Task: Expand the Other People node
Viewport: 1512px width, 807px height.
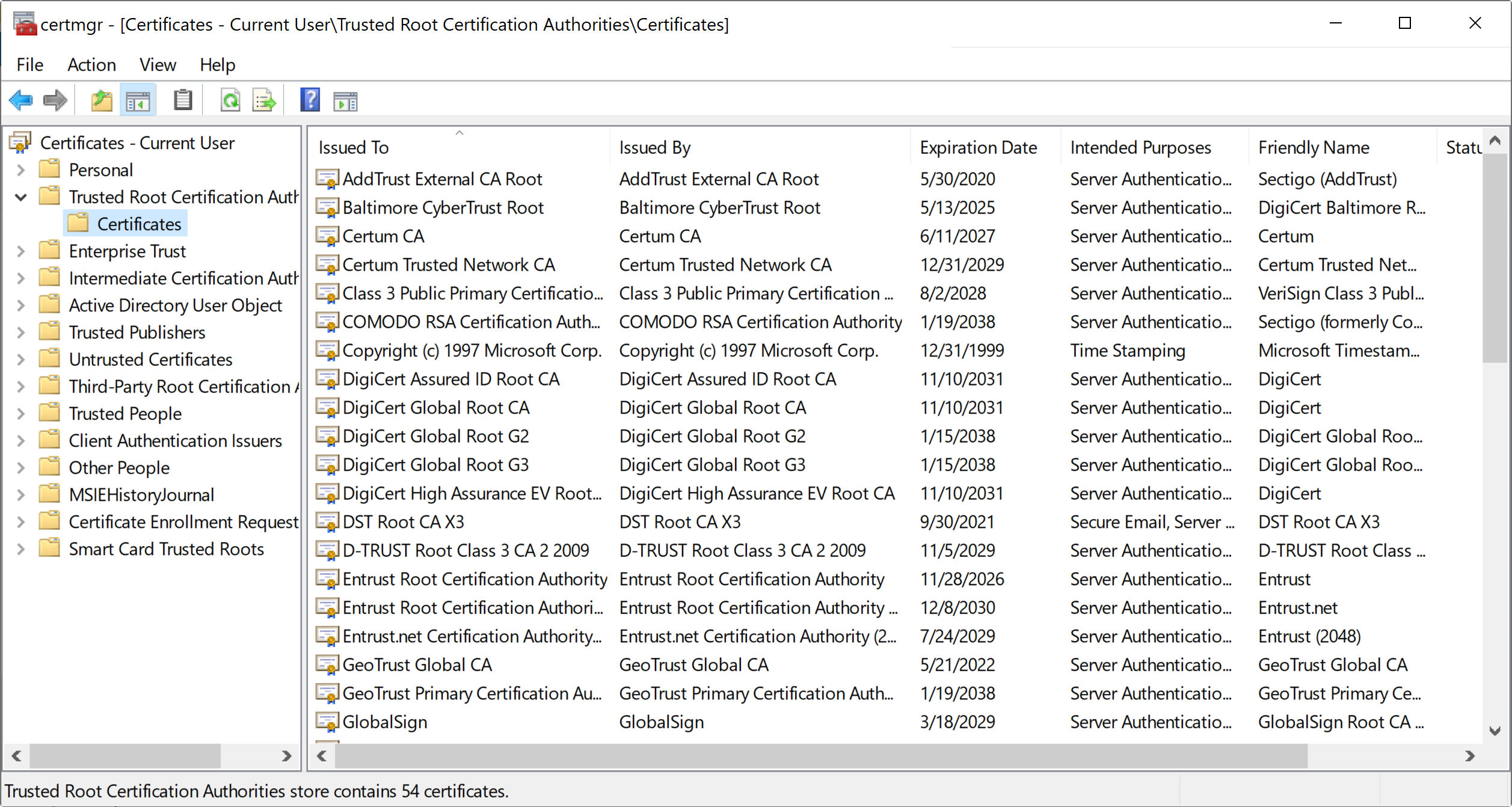Action: coord(21,468)
